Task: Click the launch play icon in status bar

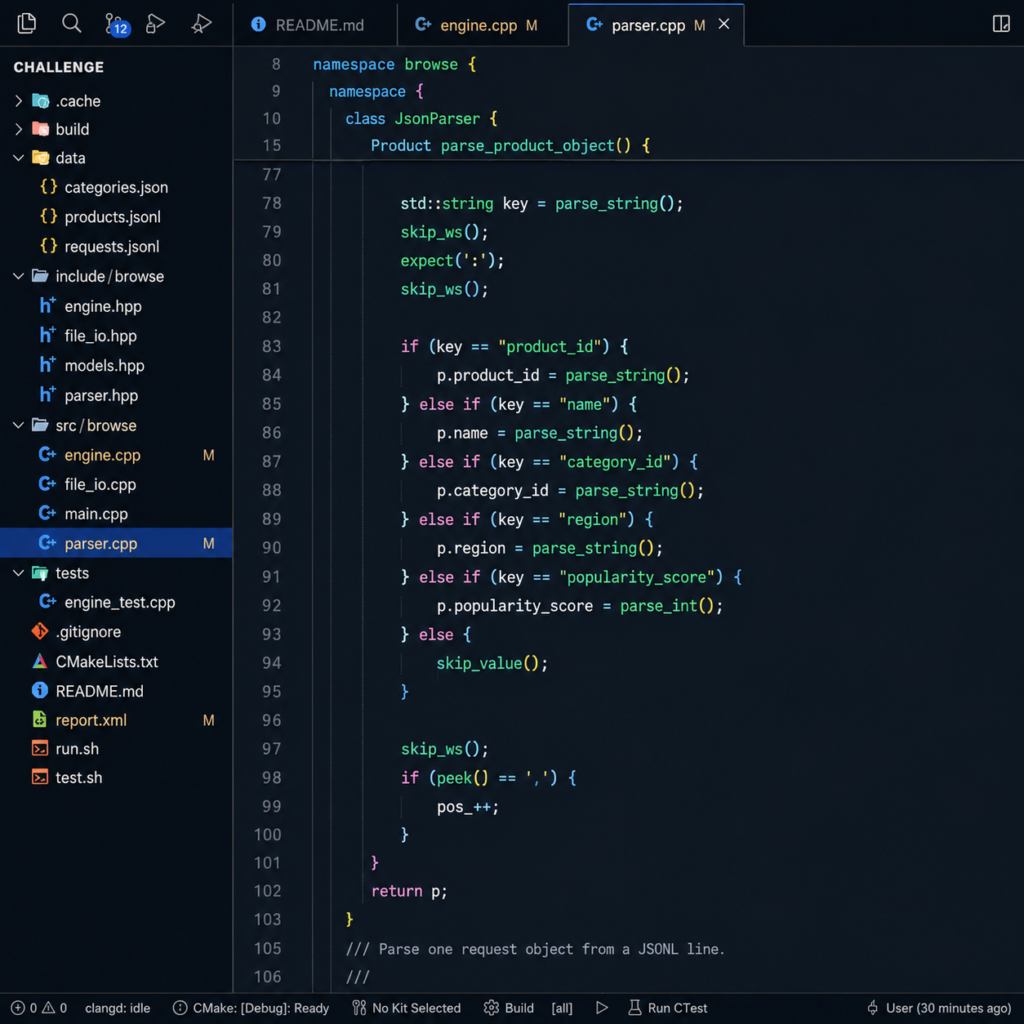Action: 601,1008
